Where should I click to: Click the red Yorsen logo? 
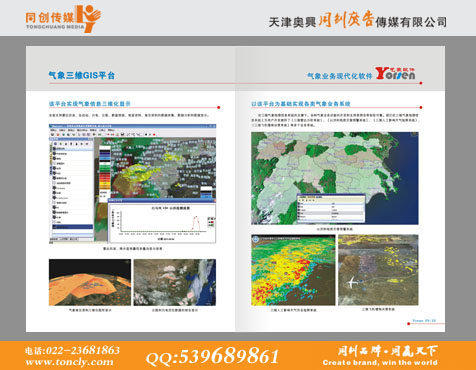point(395,74)
